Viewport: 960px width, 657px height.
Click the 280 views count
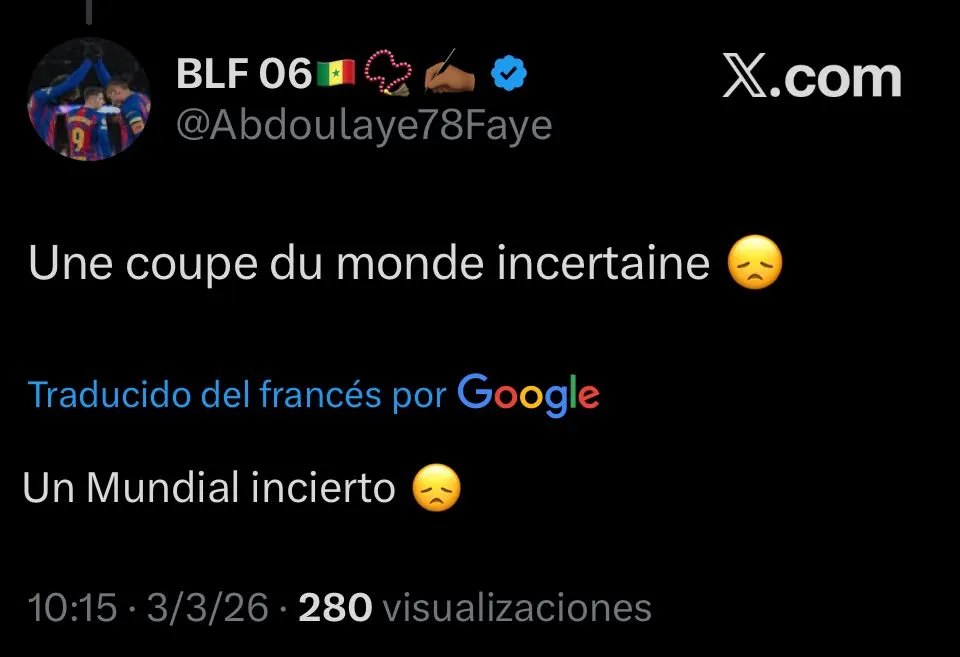coord(335,608)
